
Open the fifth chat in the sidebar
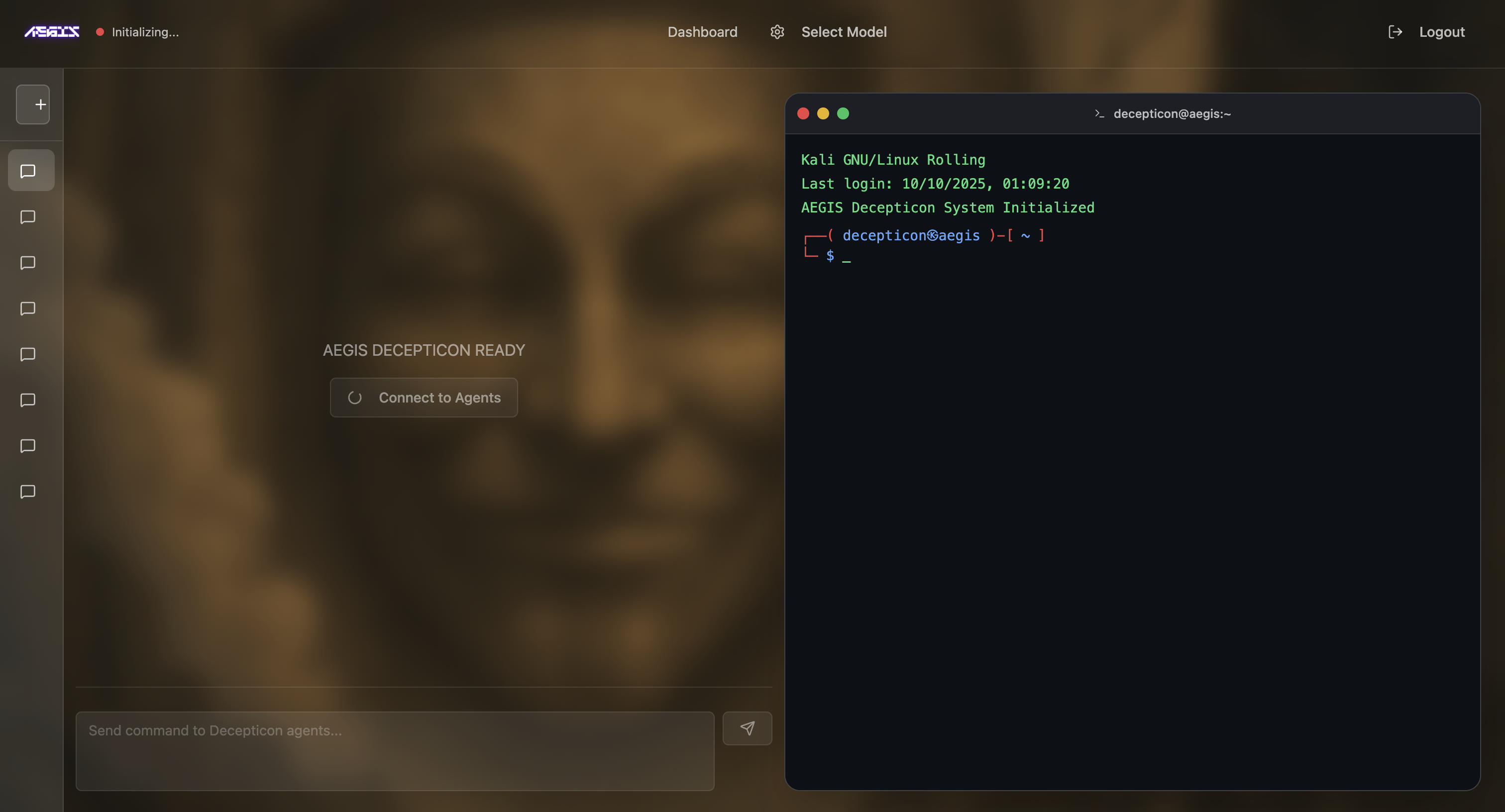(x=28, y=354)
